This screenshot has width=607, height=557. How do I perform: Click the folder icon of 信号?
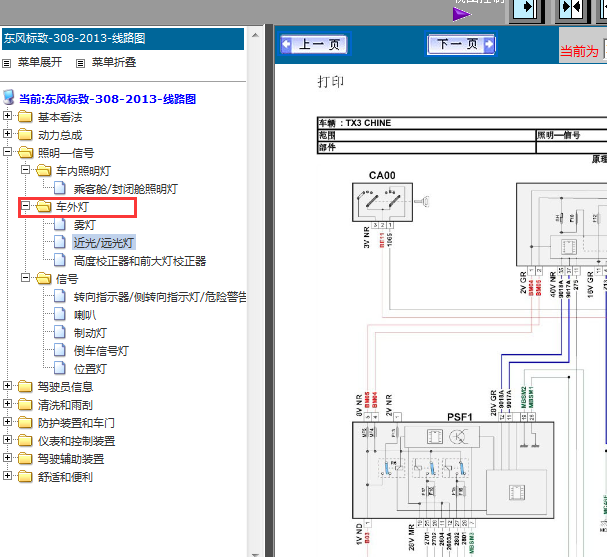[44, 278]
